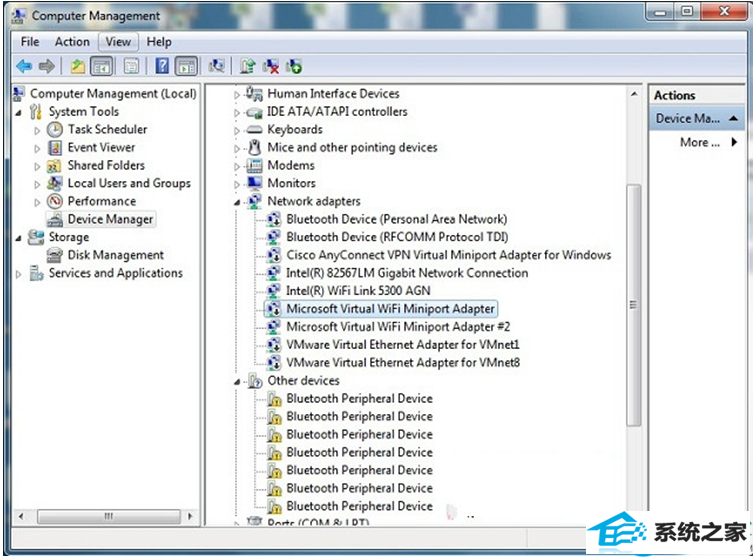This screenshot has width=755, height=559.
Task: Open the blue Help question mark icon
Action: 162,66
